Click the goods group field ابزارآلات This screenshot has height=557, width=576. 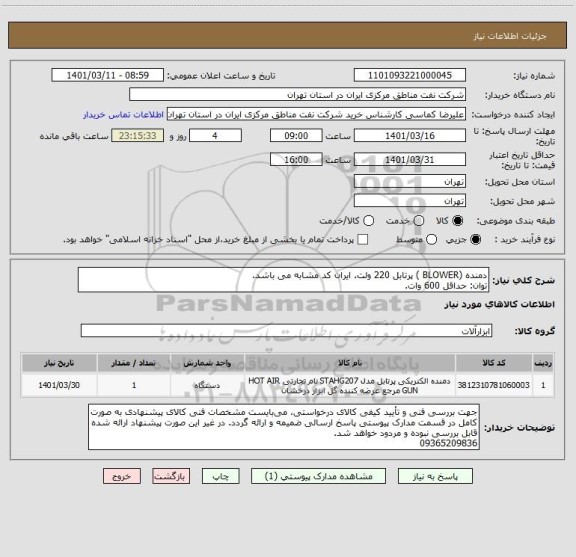(287, 331)
